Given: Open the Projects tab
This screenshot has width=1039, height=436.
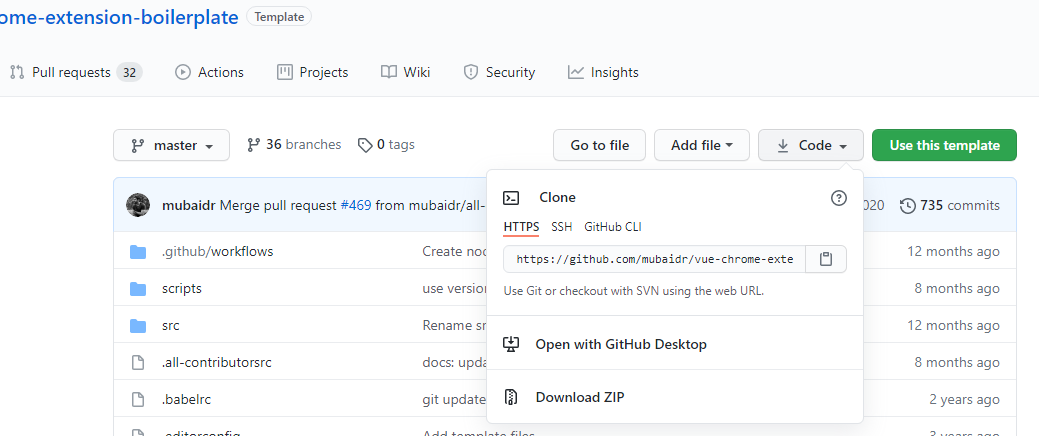Looking at the screenshot, I should [x=313, y=72].
